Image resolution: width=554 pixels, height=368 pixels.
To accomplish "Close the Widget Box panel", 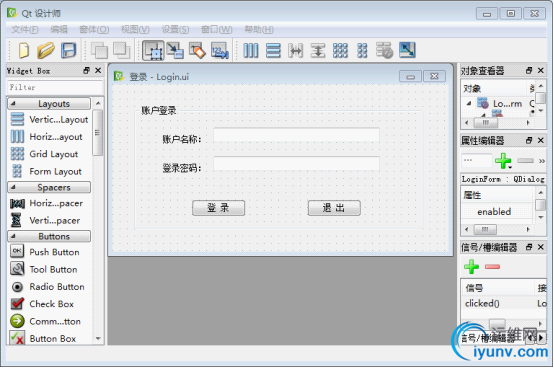I will click(98, 70).
